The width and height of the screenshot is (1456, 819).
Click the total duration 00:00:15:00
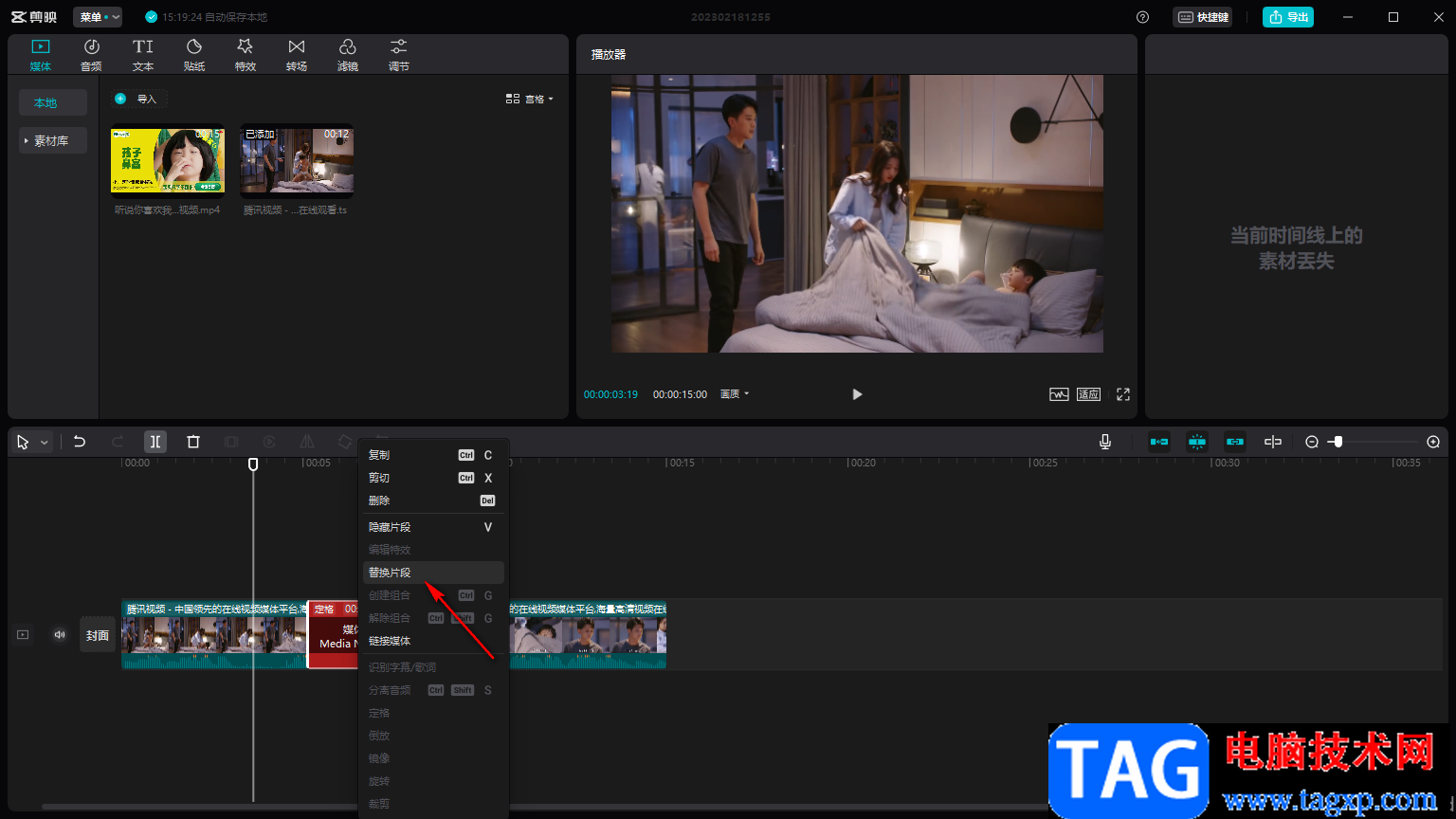pos(680,394)
